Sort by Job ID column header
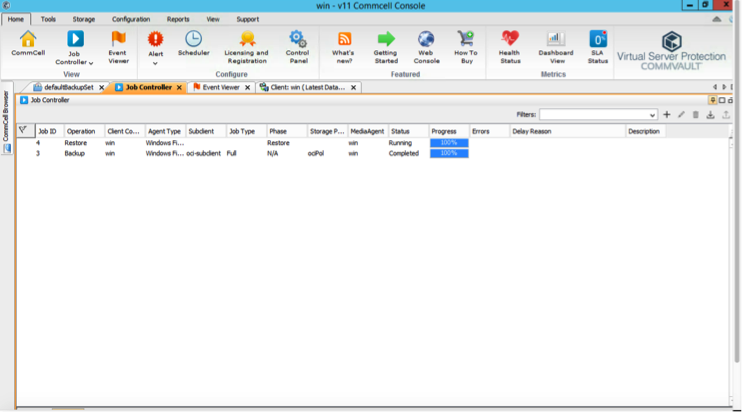The height and width of the screenshot is (412, 742). pyautogui.click(x=49, y=131)
